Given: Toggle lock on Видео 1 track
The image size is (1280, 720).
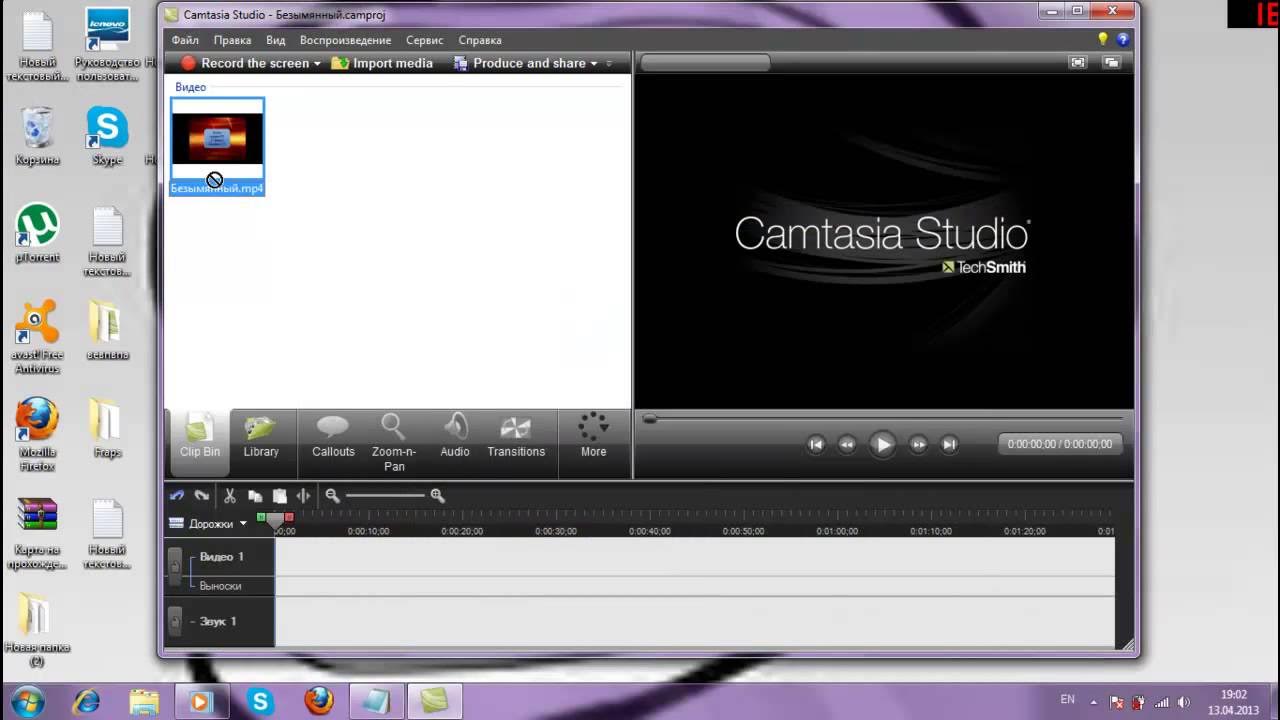Looking at the screenshot, I should pyautogui.click(x=175, y=565).
